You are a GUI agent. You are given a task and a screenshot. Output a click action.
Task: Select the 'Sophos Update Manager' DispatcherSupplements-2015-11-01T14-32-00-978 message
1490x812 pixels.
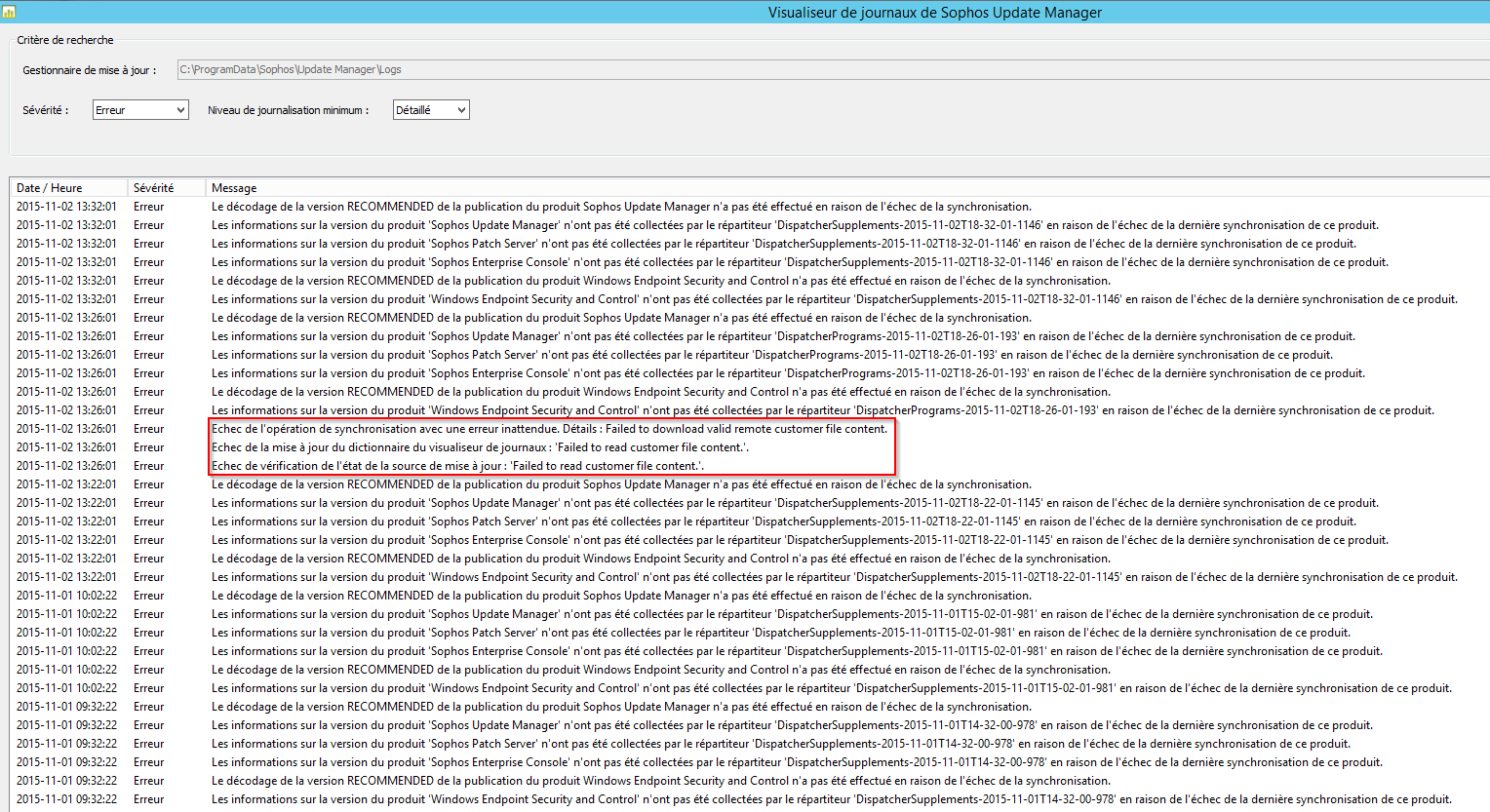[792, 725]
